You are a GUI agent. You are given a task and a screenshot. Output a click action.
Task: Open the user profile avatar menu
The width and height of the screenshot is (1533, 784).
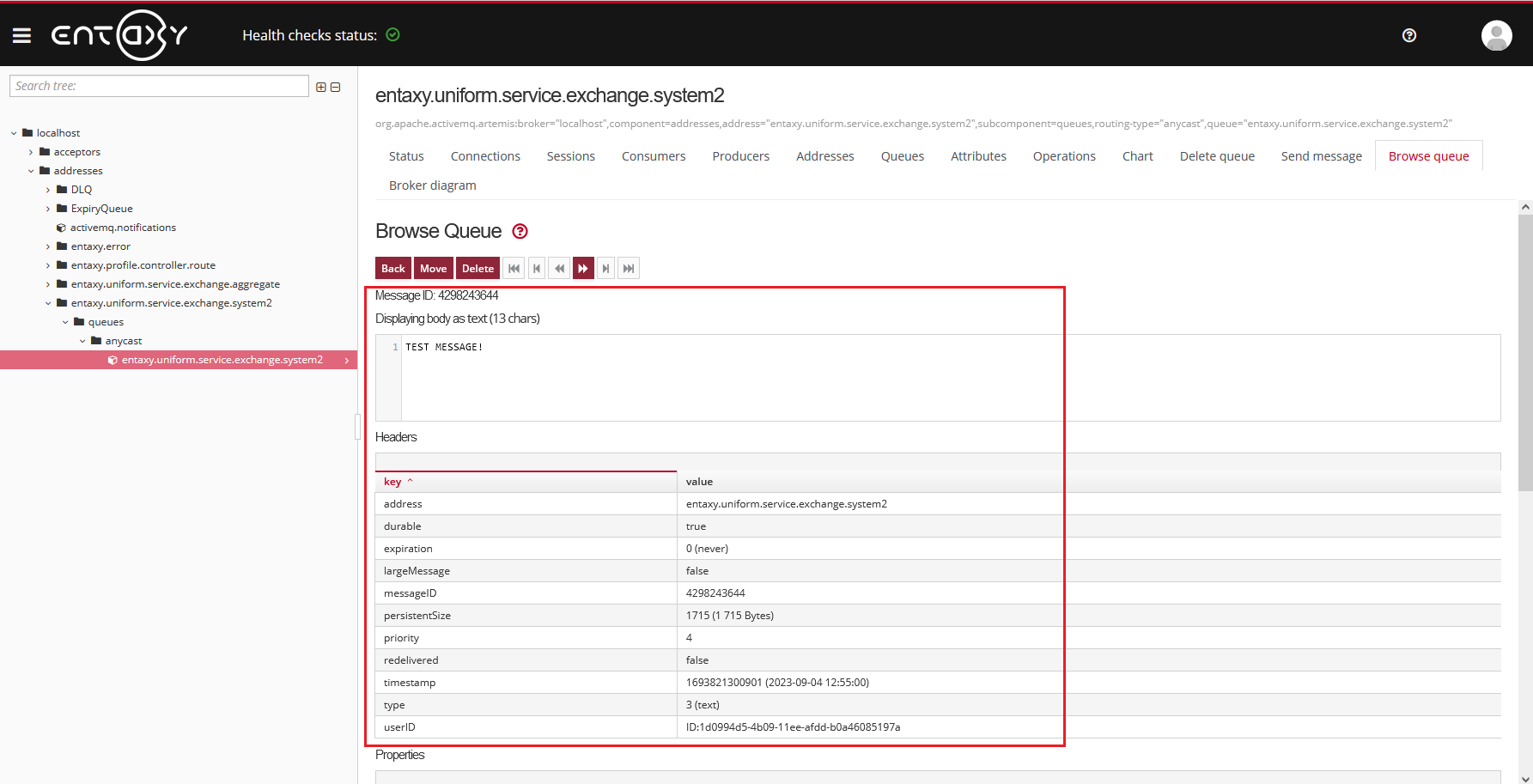coord(1496,35)
